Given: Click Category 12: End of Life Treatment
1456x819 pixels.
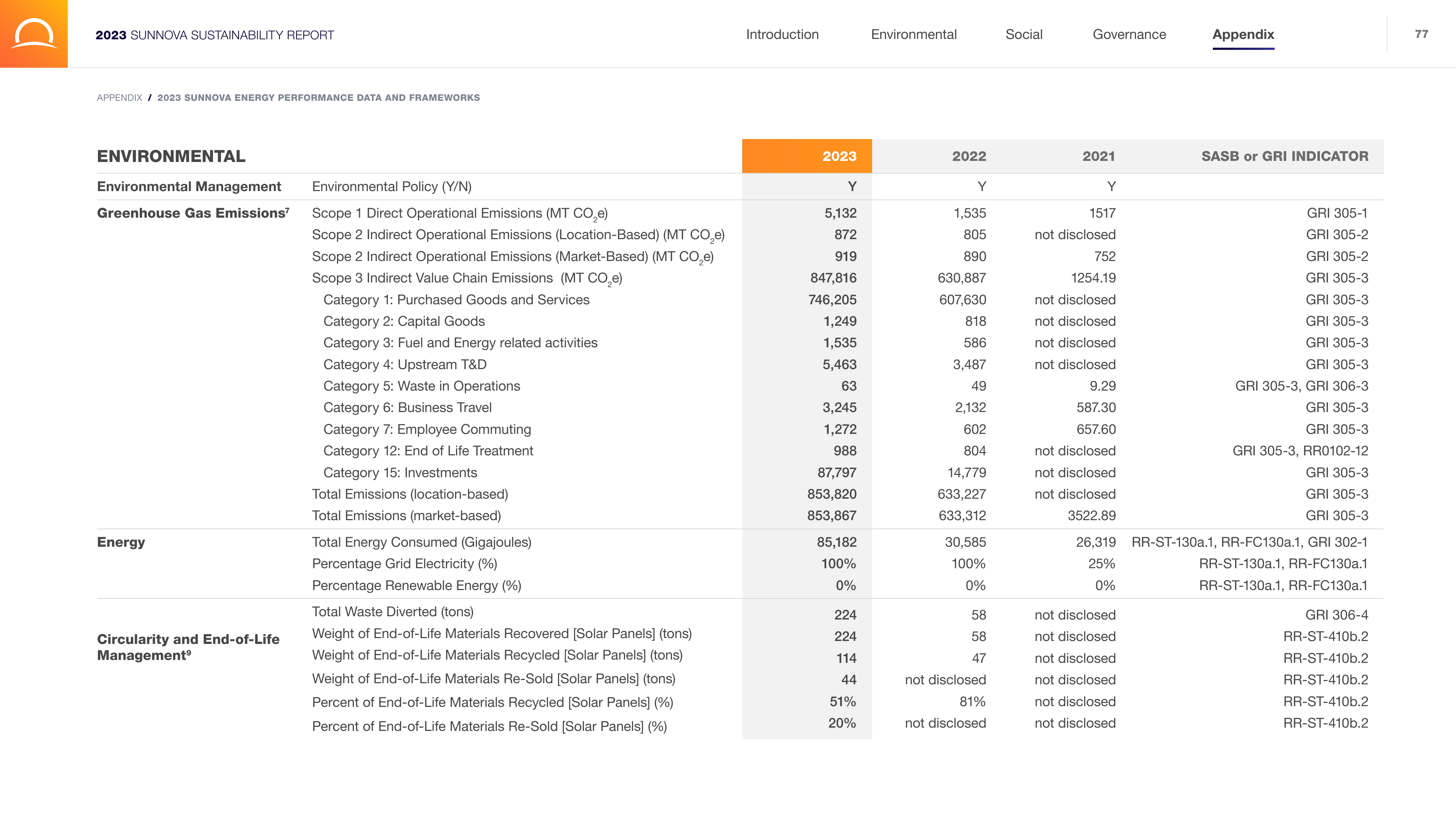Looking at the screenshot, I should [x=428, y=451].
